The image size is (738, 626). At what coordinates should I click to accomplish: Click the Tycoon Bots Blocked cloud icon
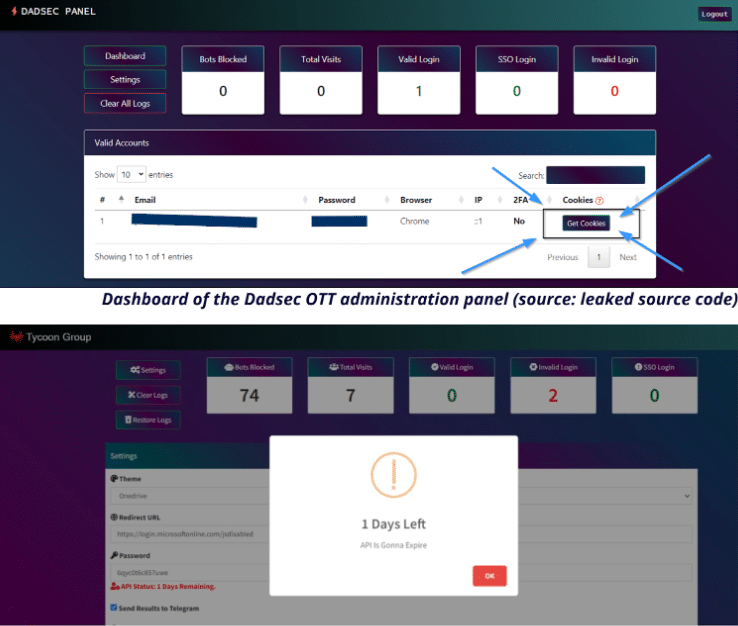[x=229, y=367]
